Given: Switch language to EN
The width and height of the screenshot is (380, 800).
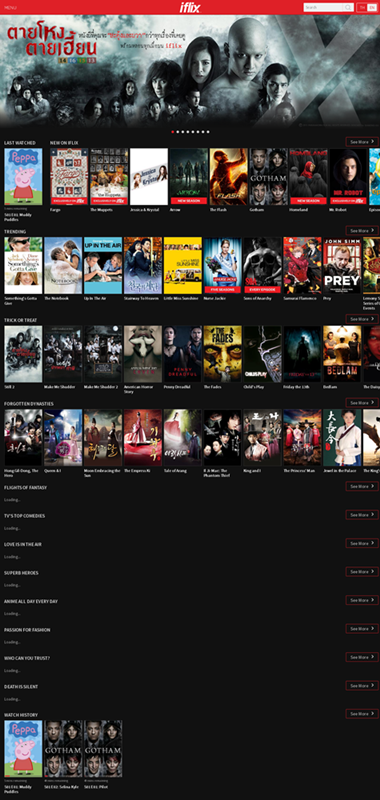Looking at the screenshot, I should tap(371, 7).
